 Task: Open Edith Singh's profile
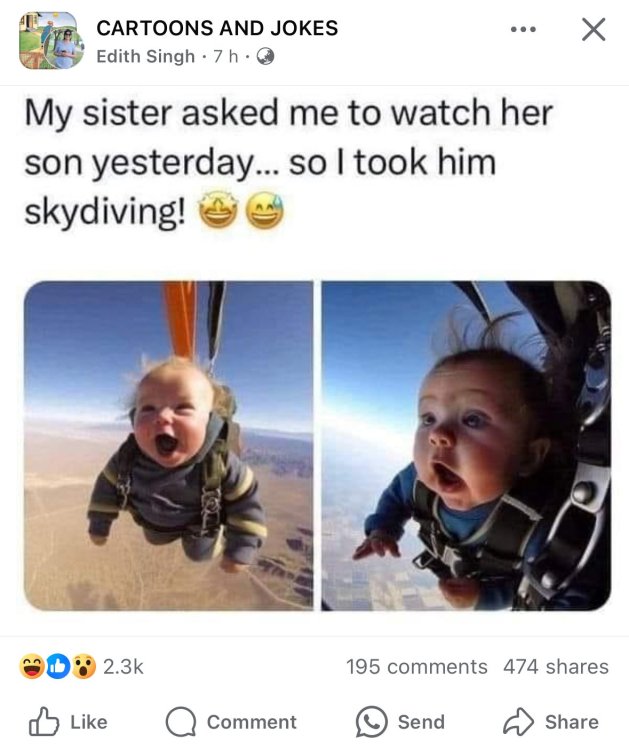(146, 56)
